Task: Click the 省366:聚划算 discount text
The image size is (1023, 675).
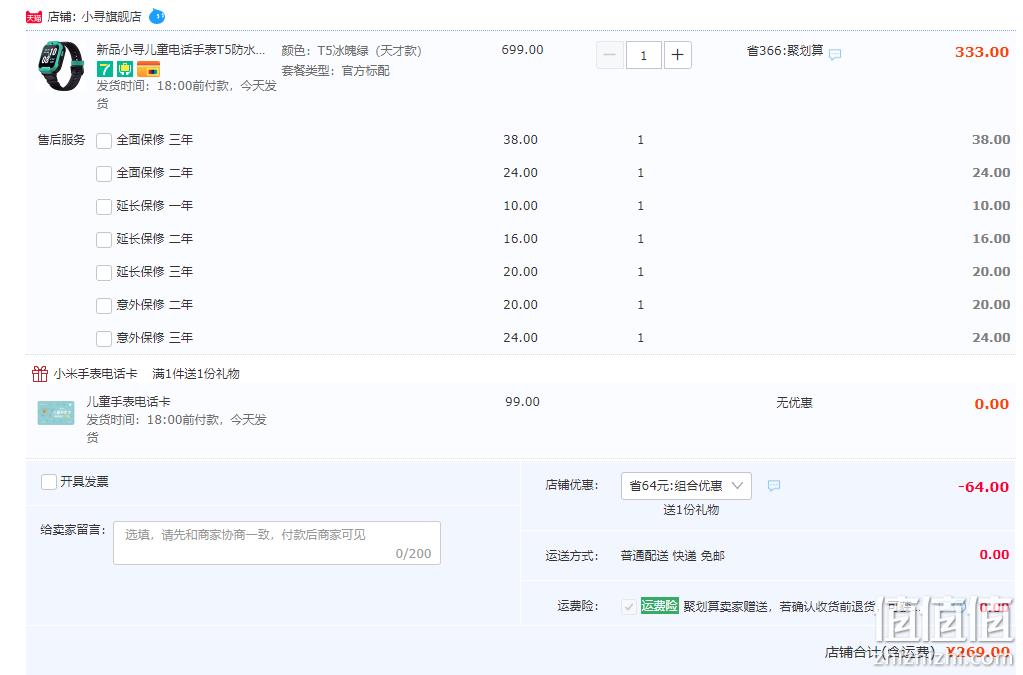Action: [785, 51]
